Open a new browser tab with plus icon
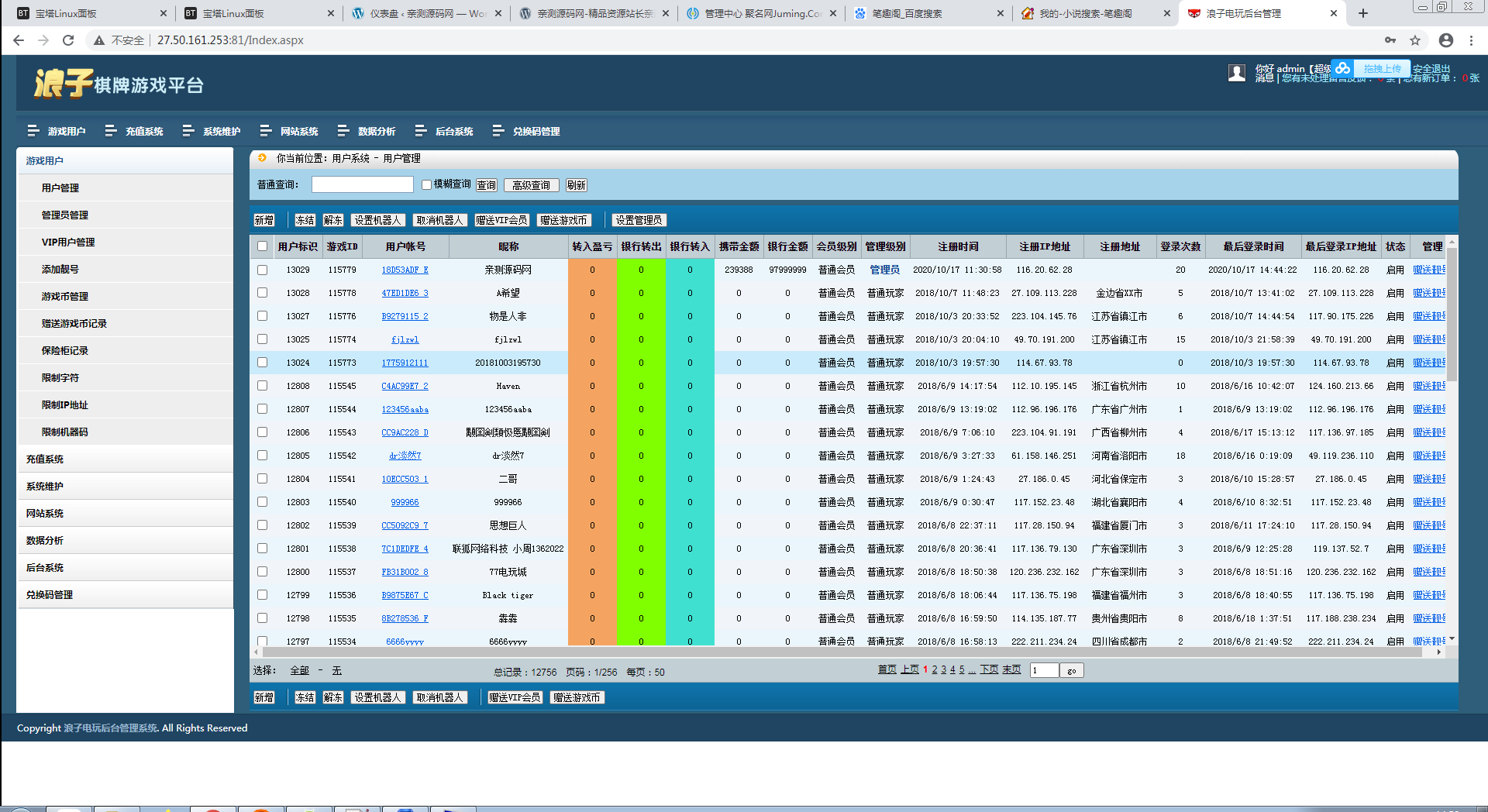Viewport: 1488px width, 812px height. 1363,13
